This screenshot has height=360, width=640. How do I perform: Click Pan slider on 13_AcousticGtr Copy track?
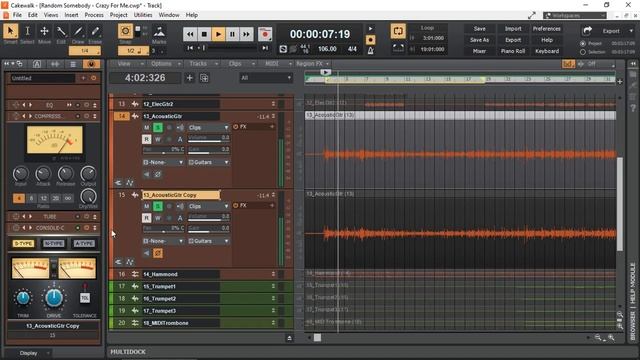click(x=163, y=229)
